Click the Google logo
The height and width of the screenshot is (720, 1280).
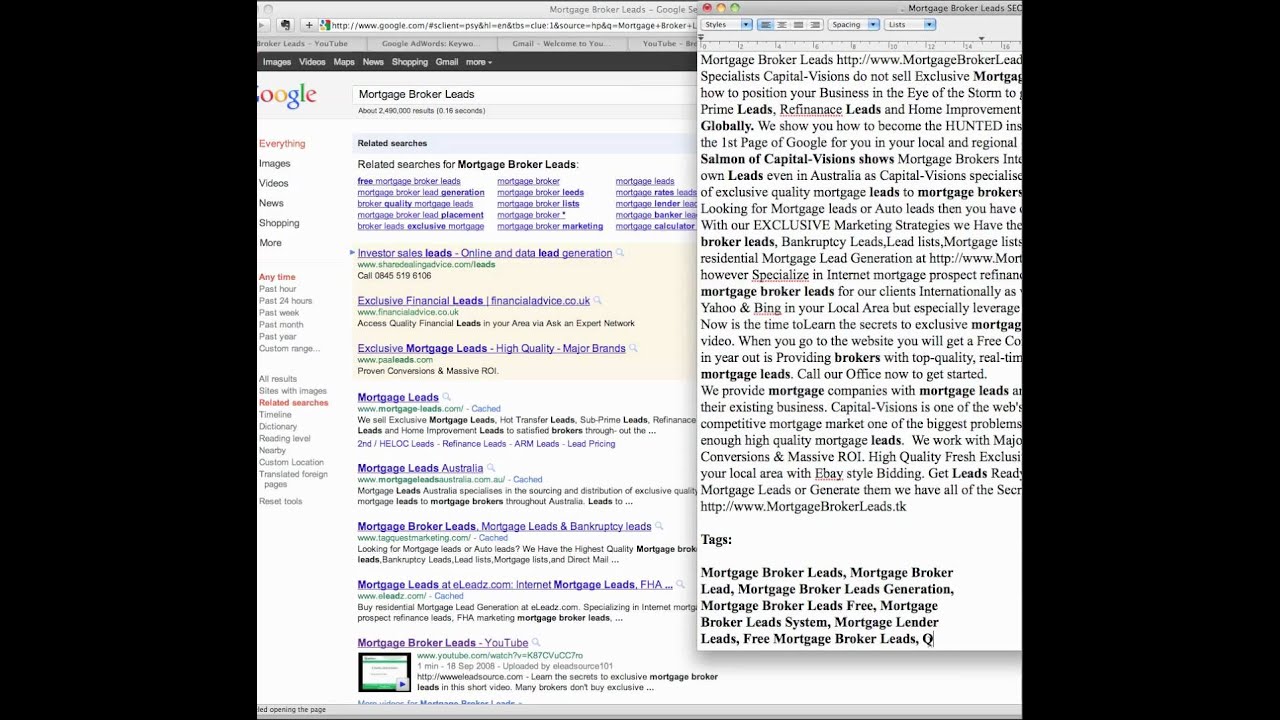click(x=287, y=96)
